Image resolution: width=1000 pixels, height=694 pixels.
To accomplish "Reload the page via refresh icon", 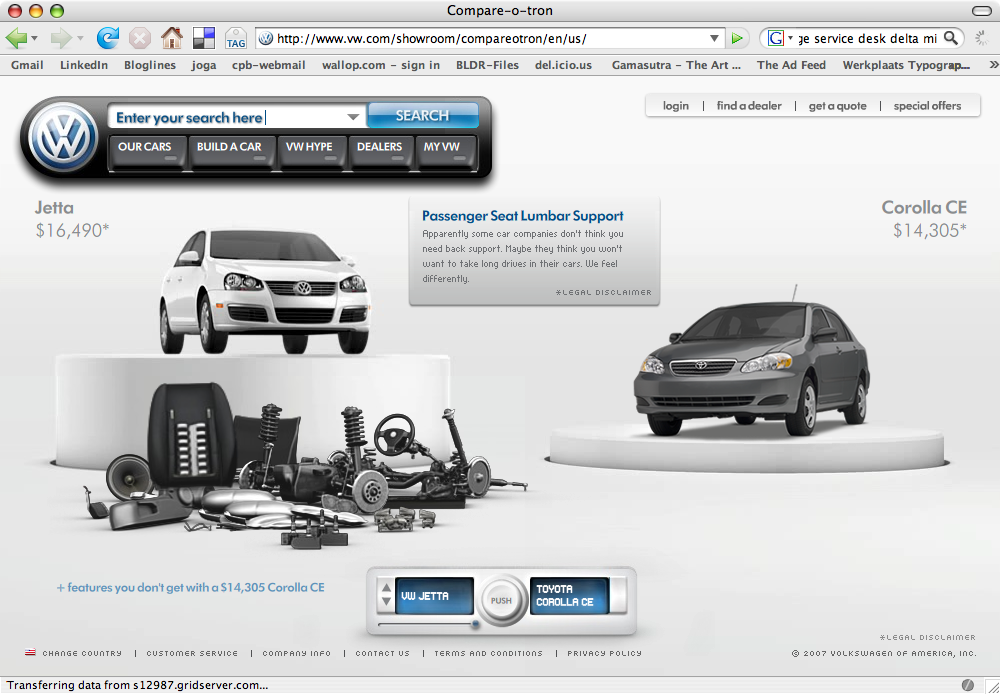I will (107, 37).
